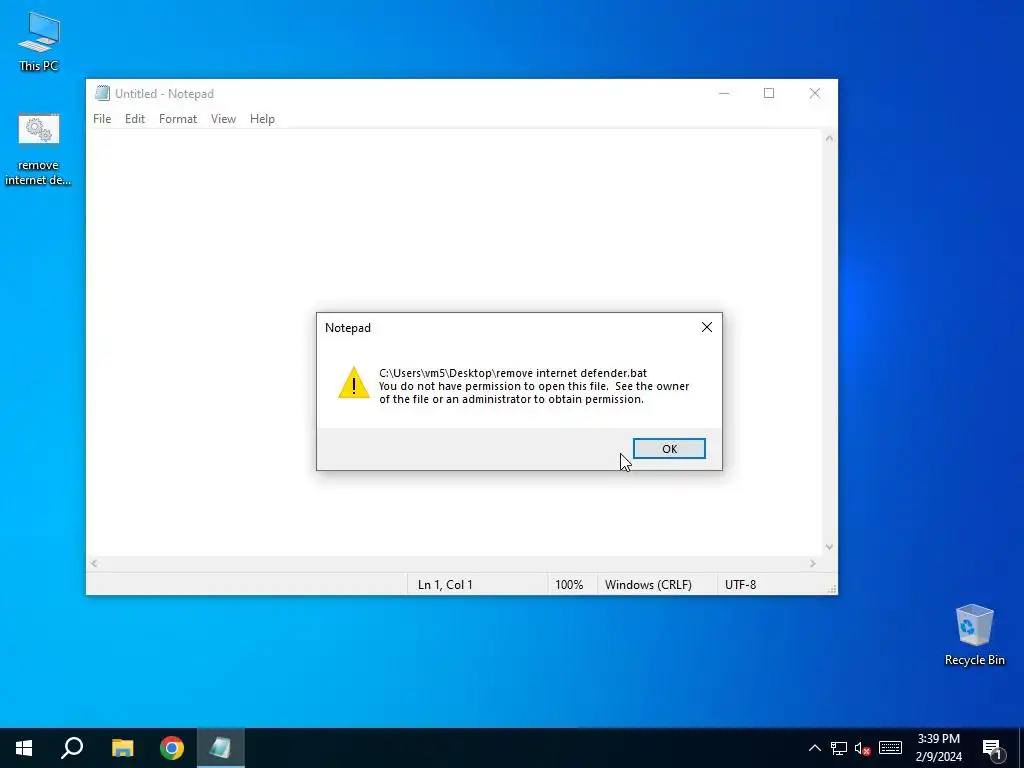Click the vertical scrollbar down arrow

[829, 547]
